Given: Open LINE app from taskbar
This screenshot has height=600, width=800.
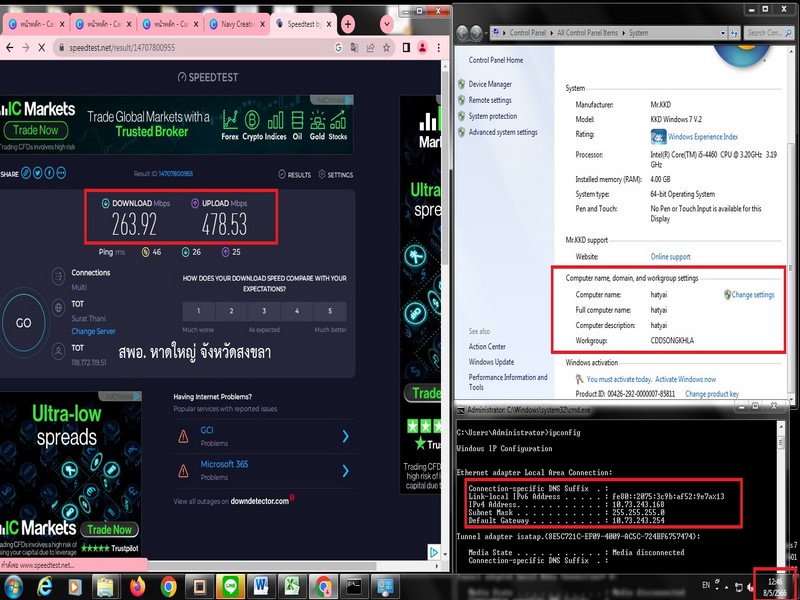Looking at the screenshot, I should pyautogui.click(x=230, y=587).
